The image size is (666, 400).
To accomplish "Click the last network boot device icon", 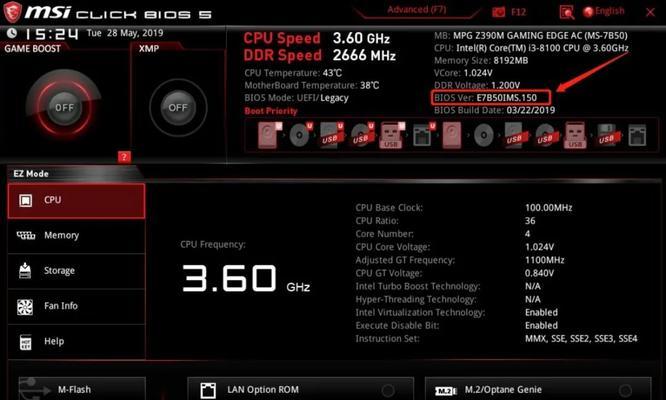I will (637, 135).
